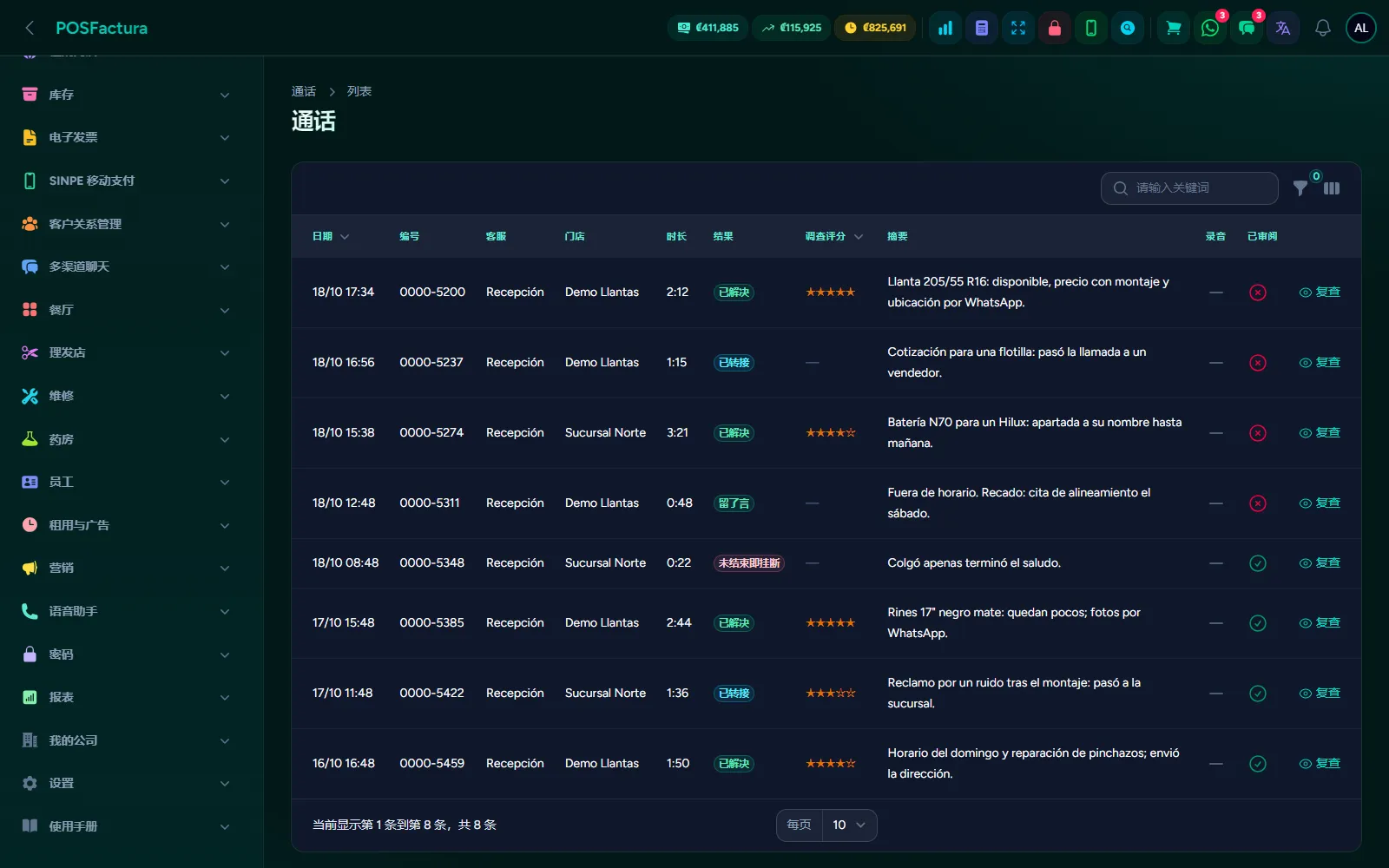Expand the SINPE 移动支付 sidebar menu
The width and height of the screenshot is (1389, 868).
pyautogui.click(x=126, y=181)
